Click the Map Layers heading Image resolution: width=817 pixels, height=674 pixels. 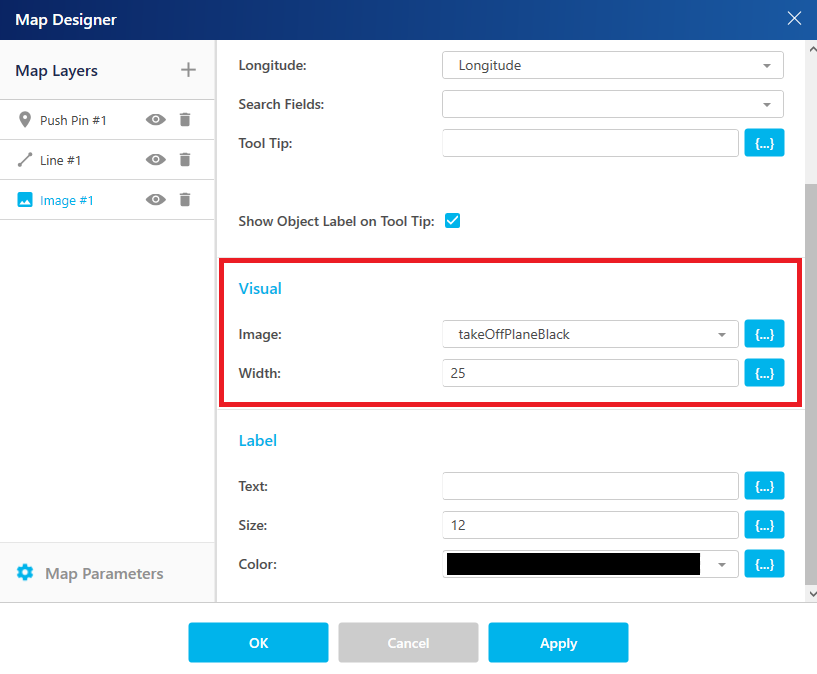[x=56, y=70]
